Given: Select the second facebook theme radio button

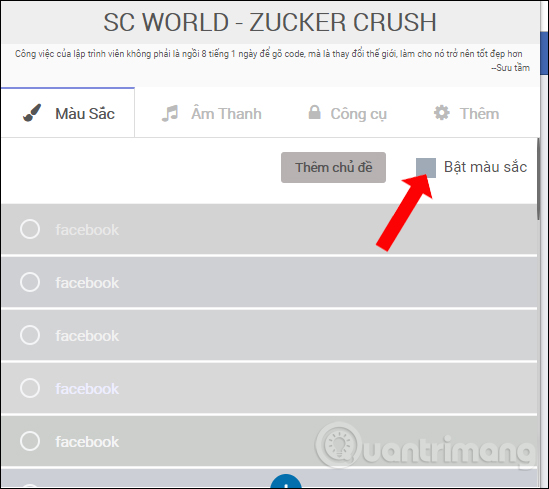Looking at the screenshot, I should (30, 282).
